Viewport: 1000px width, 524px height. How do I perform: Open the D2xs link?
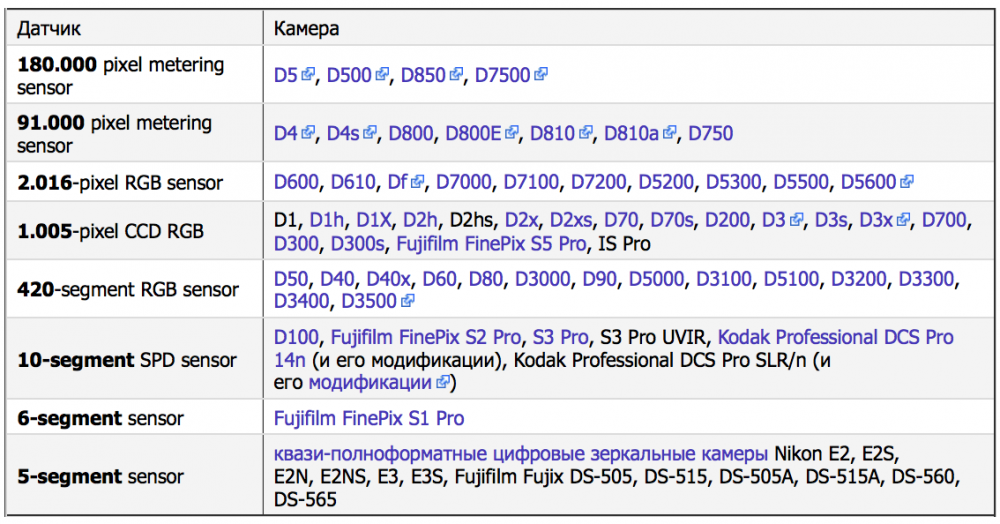(571, 221)
